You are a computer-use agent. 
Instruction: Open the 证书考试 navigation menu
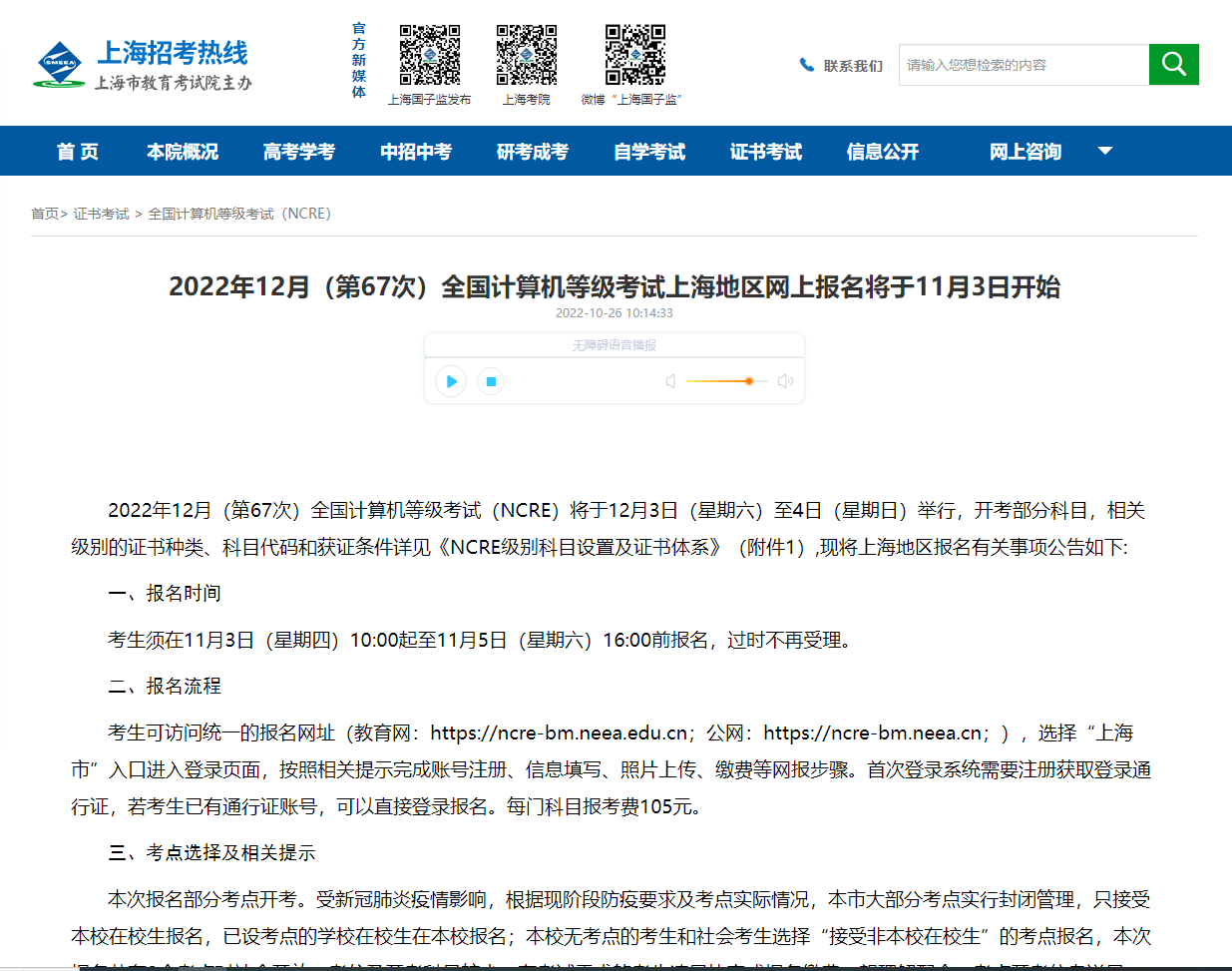pyautogui.click(x=765, y=152)
